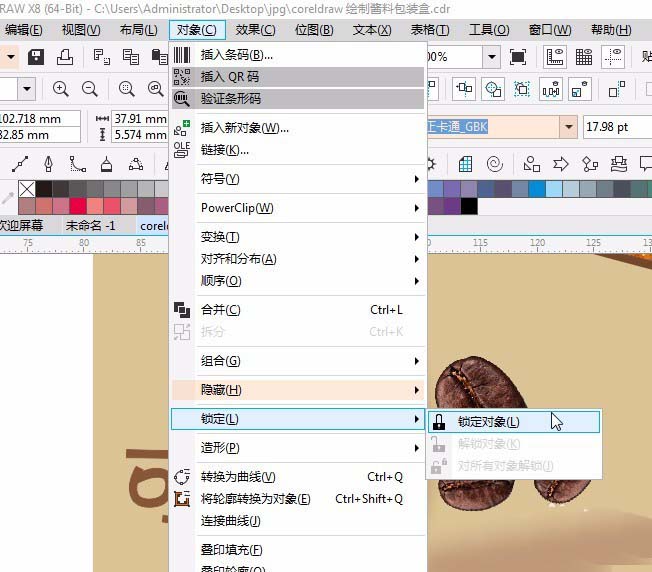
Task: Switch to the 欢迎屏幕 tab
Action: tap(22, 226)
